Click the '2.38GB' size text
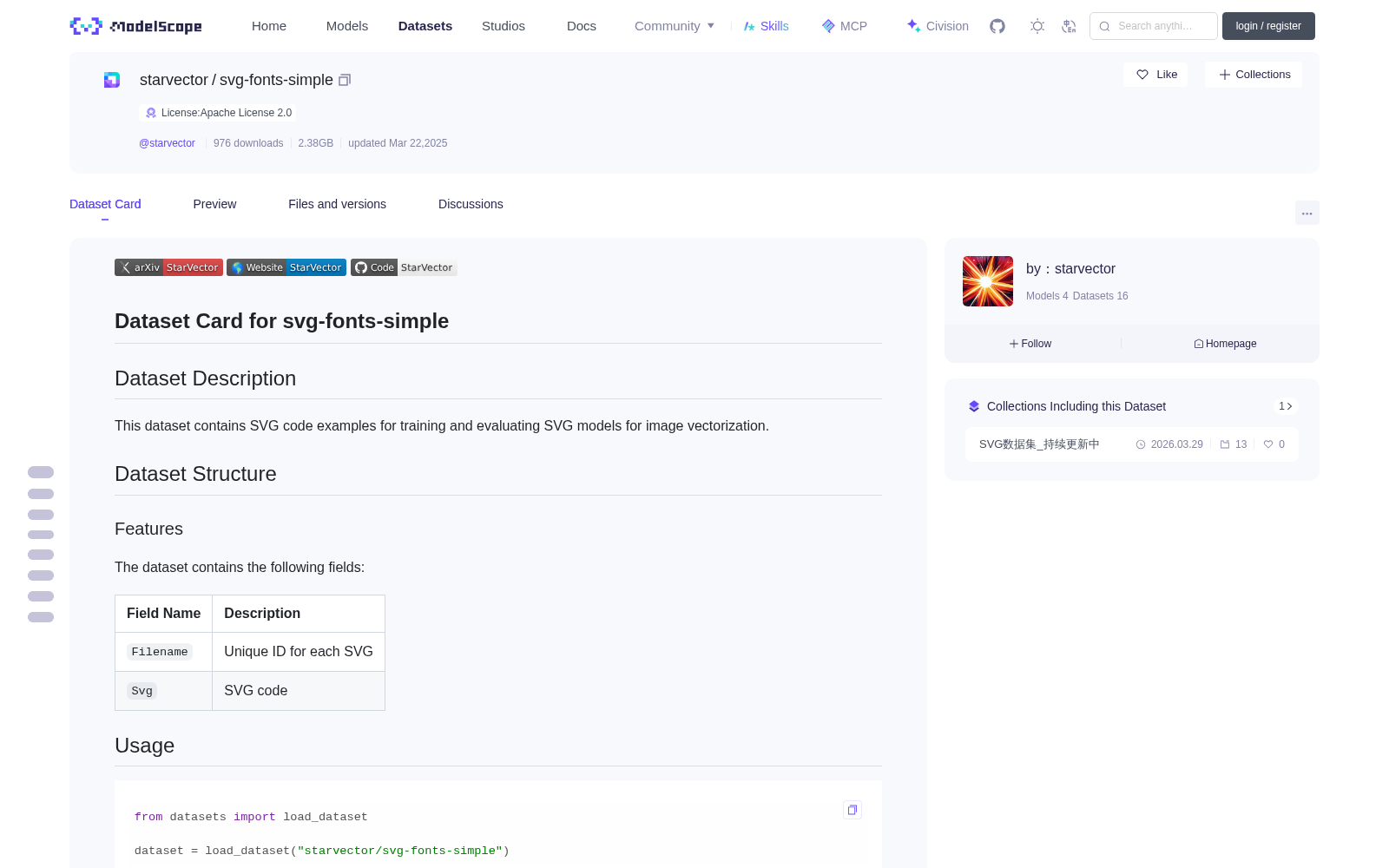This screenshot has width=1389, height=868. pyautogui.click(x=316, y=143)
